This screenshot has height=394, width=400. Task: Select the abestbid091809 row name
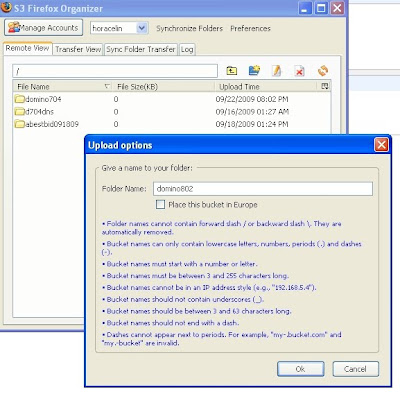[52, 124]
